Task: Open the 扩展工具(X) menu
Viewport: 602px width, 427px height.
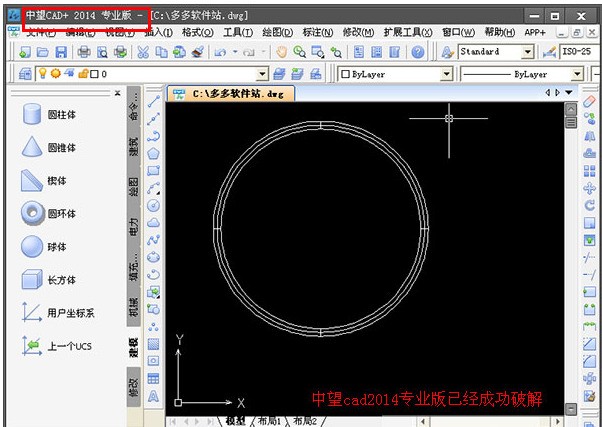Action: (408, 32)
